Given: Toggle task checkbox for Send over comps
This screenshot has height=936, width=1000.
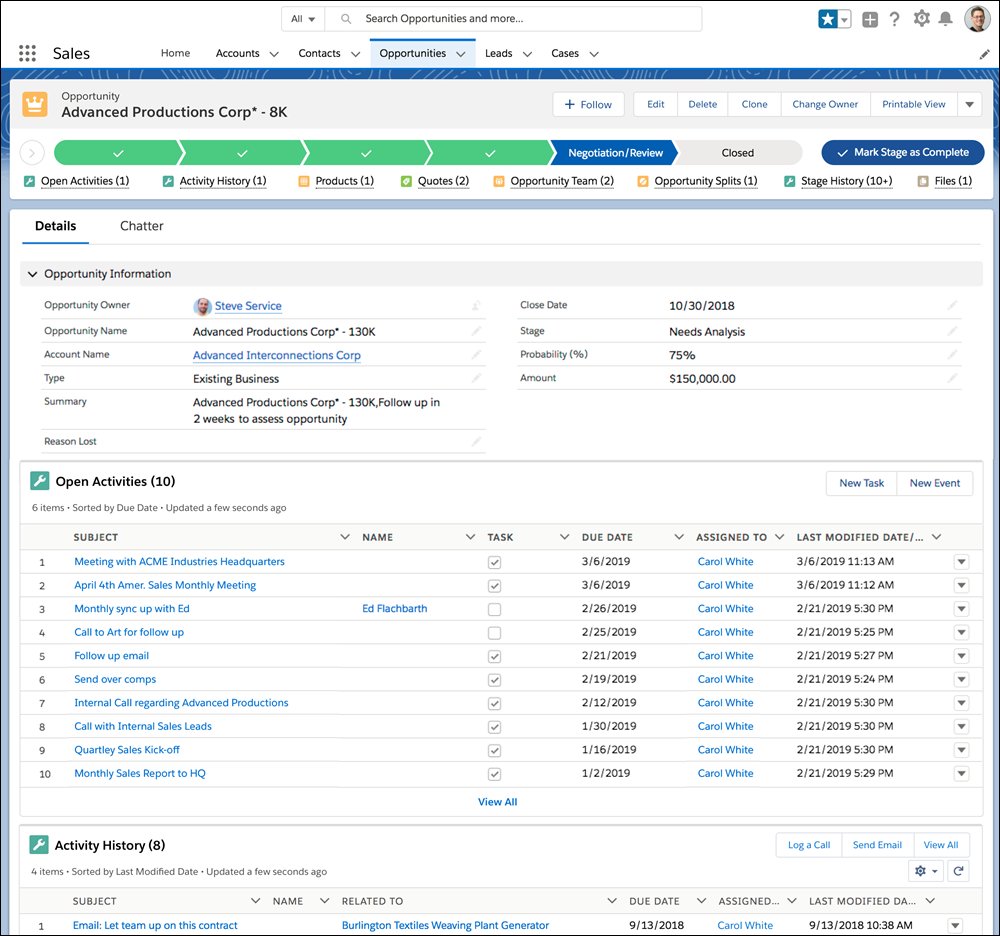Looking at the screenshot, I should [494, 680].
